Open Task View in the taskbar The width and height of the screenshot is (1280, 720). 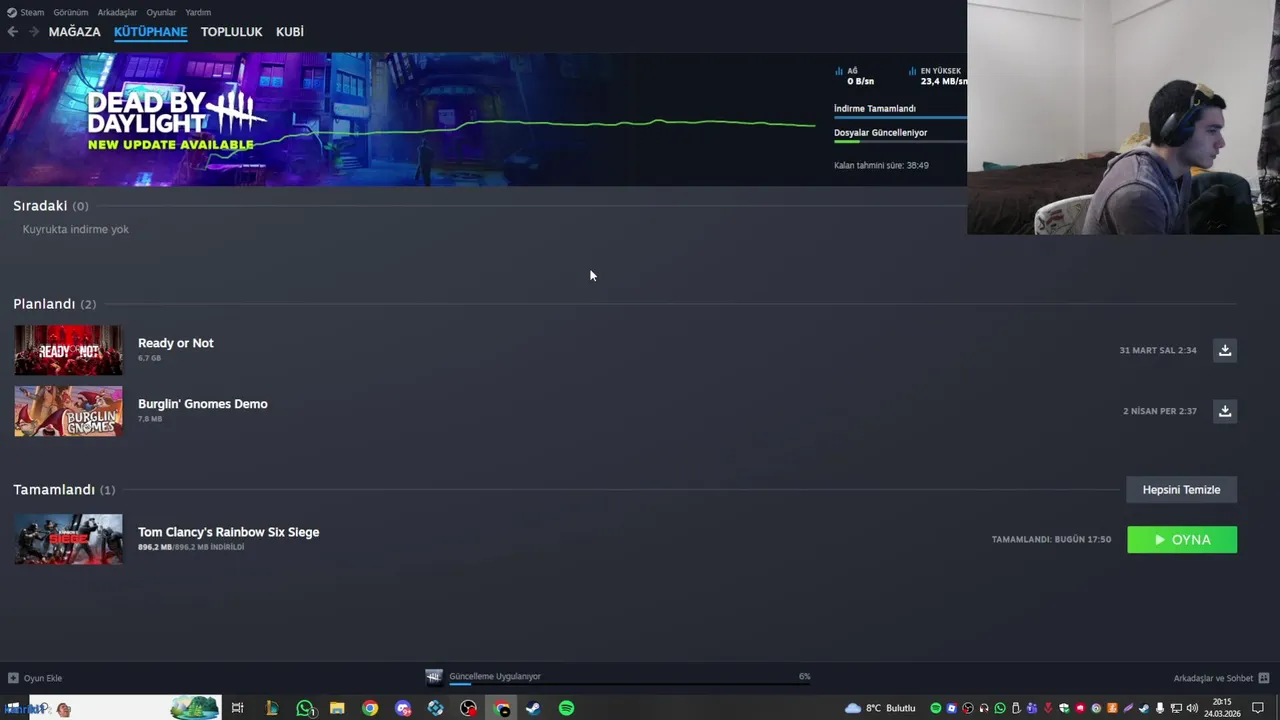click(x=237, y=708)
